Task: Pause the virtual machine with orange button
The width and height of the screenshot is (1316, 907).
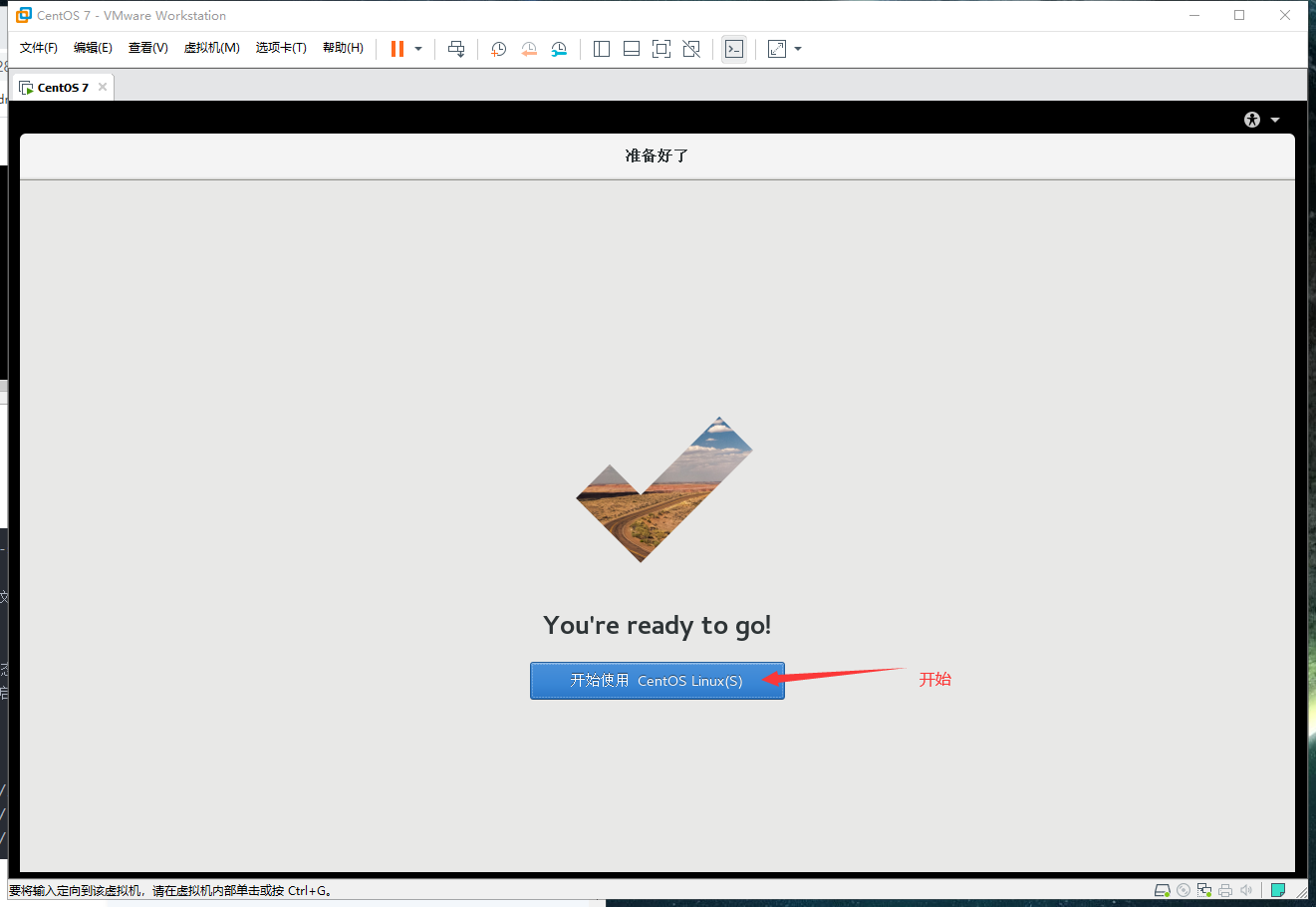Action: pos(397,49)
